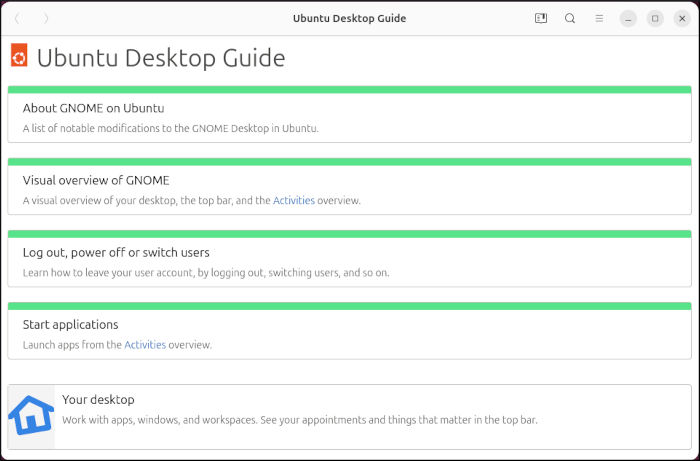Click the search magnifier icon
Screen dimensions: 700x461
click(570, 18)
